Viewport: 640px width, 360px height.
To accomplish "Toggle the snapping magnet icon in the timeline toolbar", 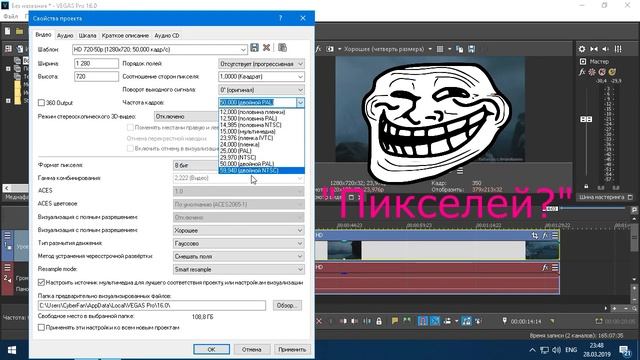I will [x=423, y=321].
